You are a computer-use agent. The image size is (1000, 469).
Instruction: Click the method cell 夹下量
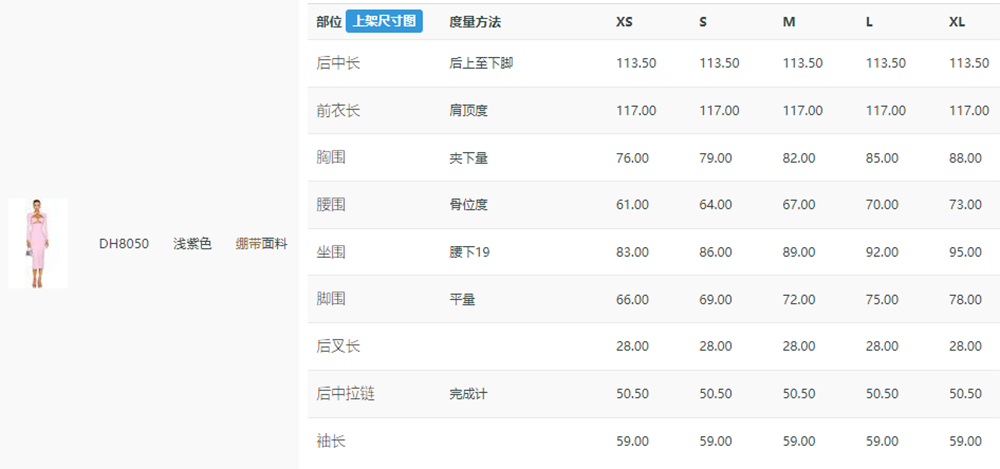tap(468, 158)
